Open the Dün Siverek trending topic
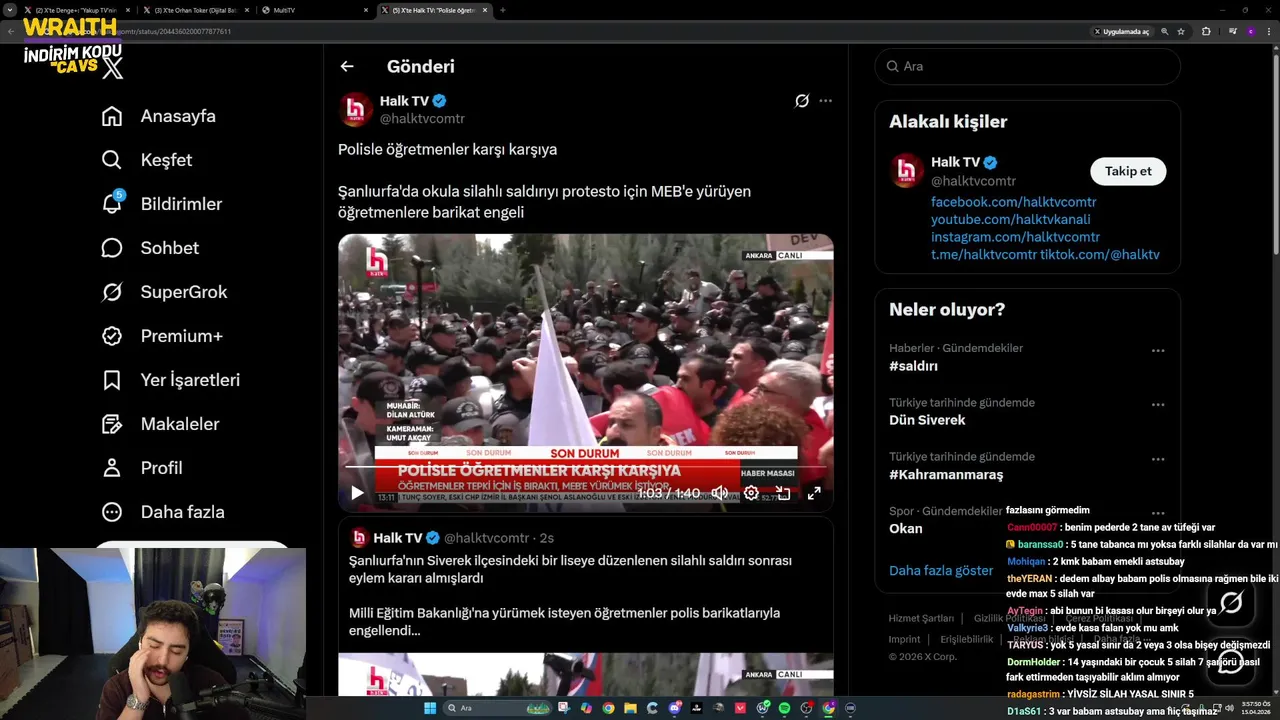 click(x=927, y=420)
